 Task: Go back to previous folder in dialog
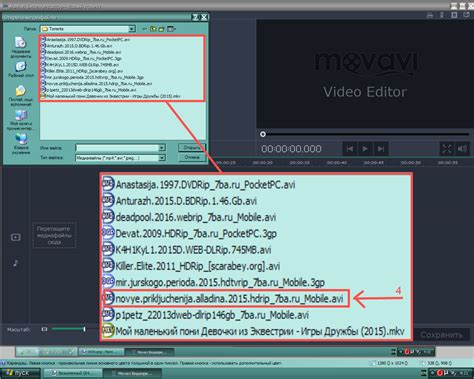[x=144, y=29]
